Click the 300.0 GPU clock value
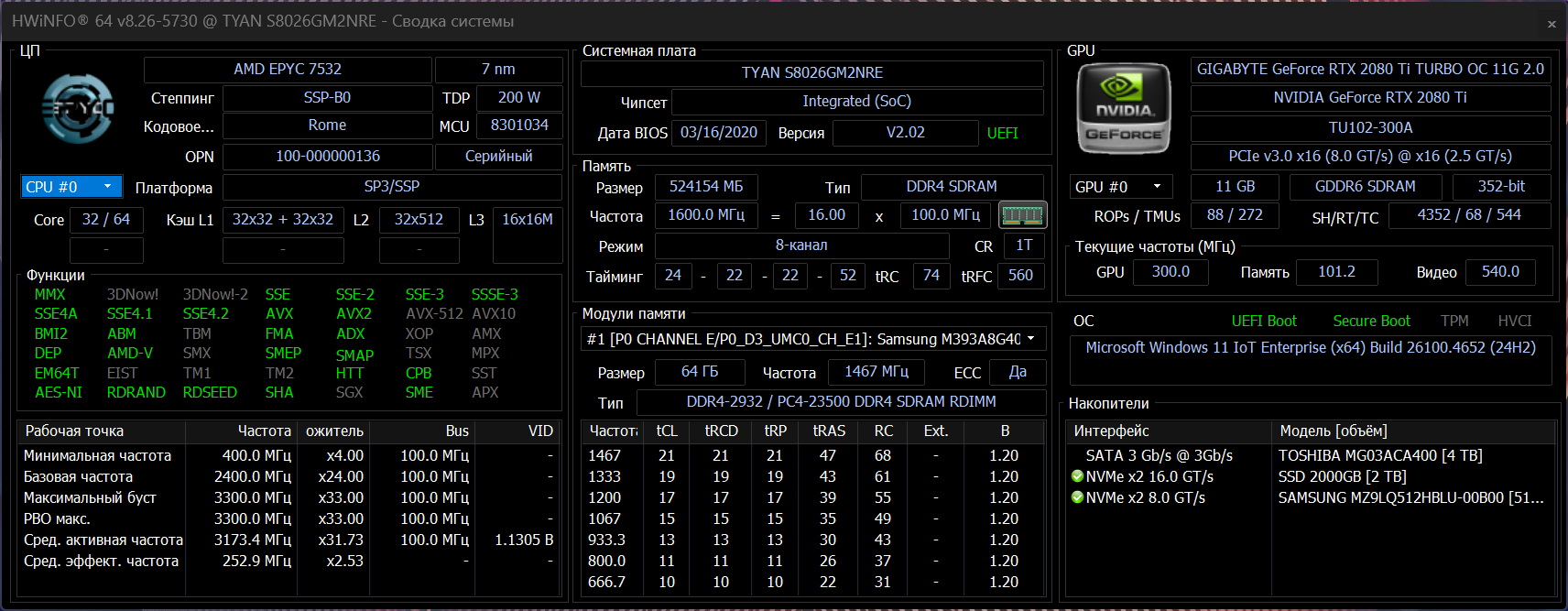This screenshot has height=611, width=1568. pos(1171,272)
